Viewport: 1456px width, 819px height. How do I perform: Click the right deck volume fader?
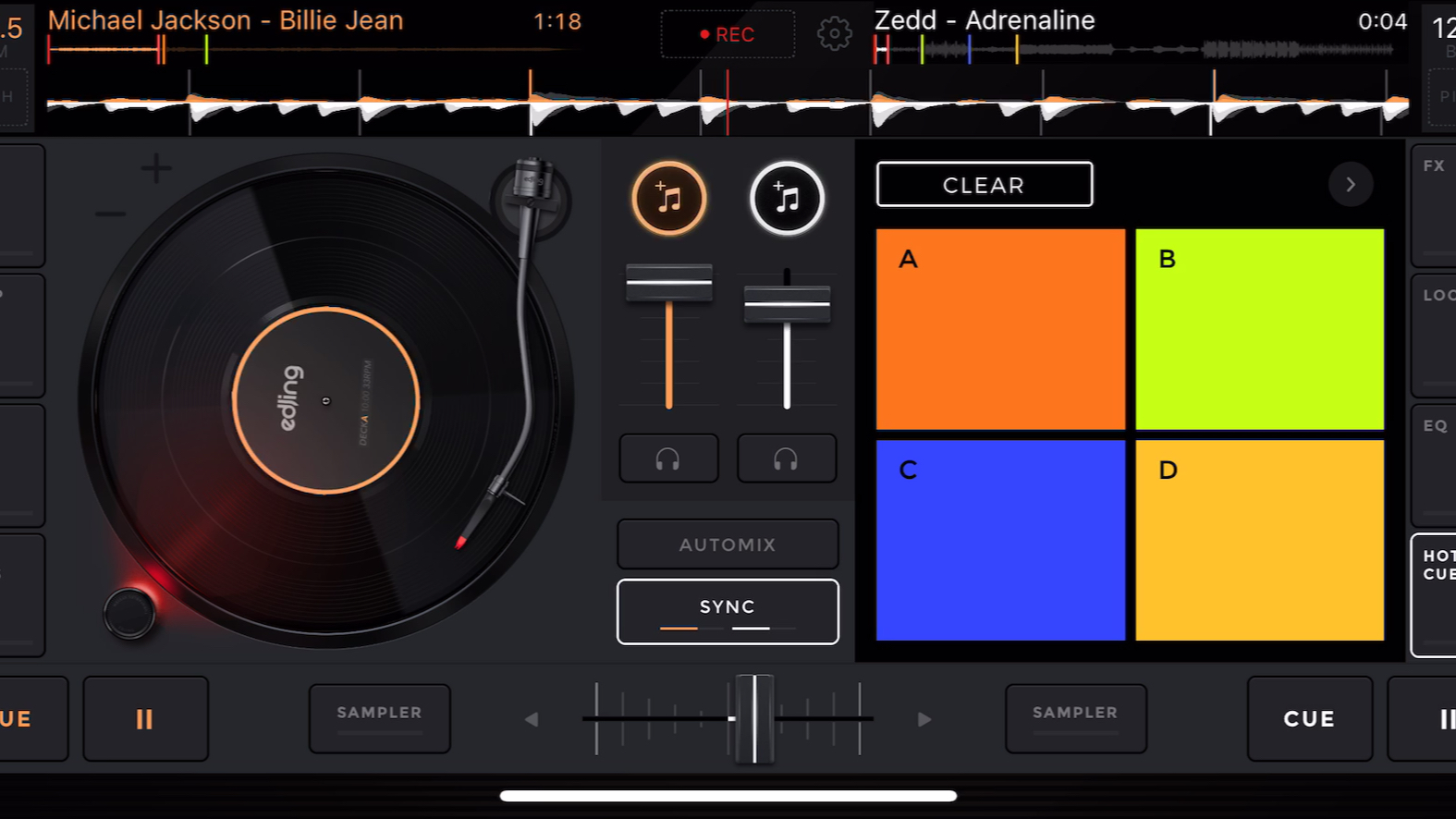pos(787,304)
